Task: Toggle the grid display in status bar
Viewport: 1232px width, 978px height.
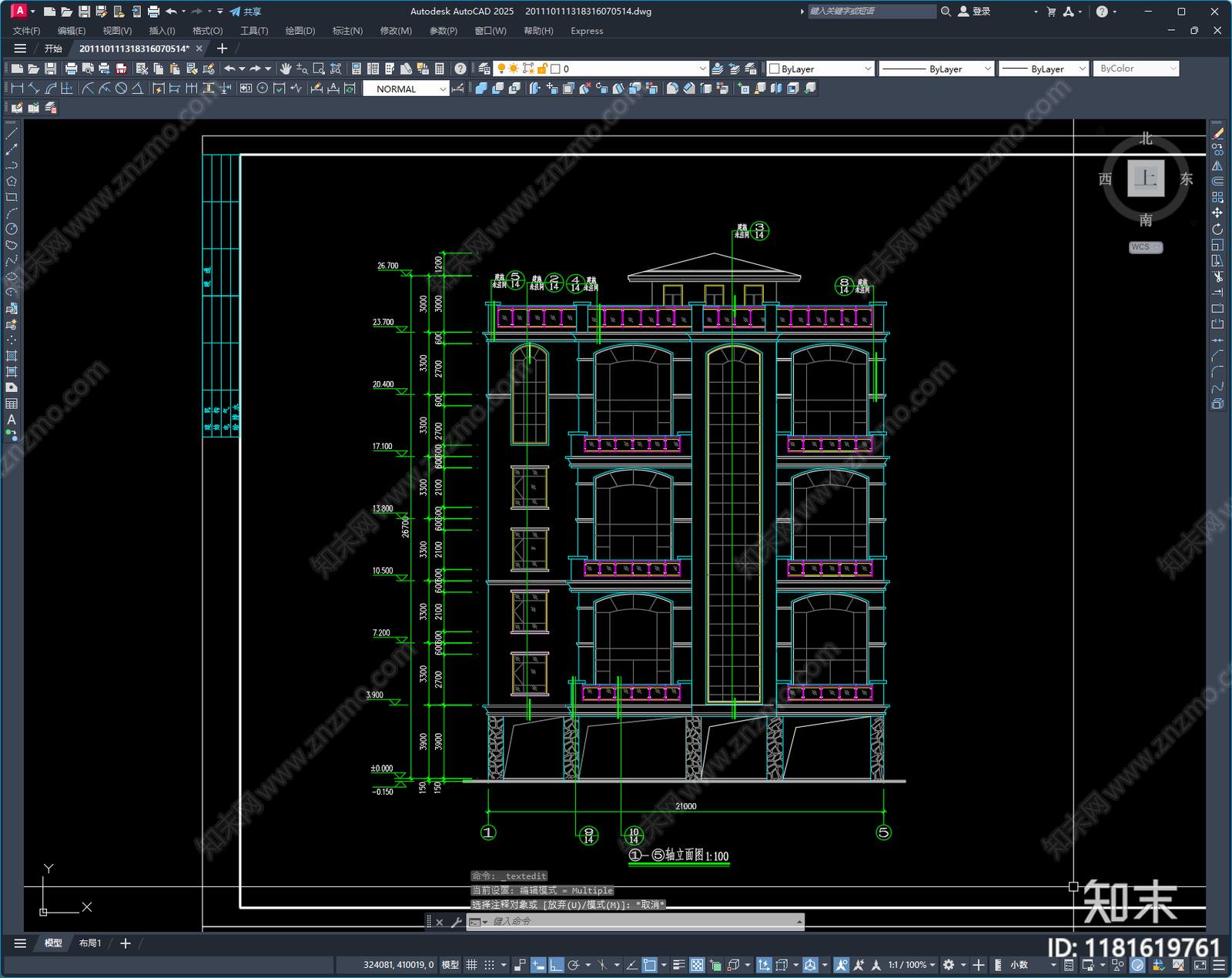Action: click(x=471, y=965)
